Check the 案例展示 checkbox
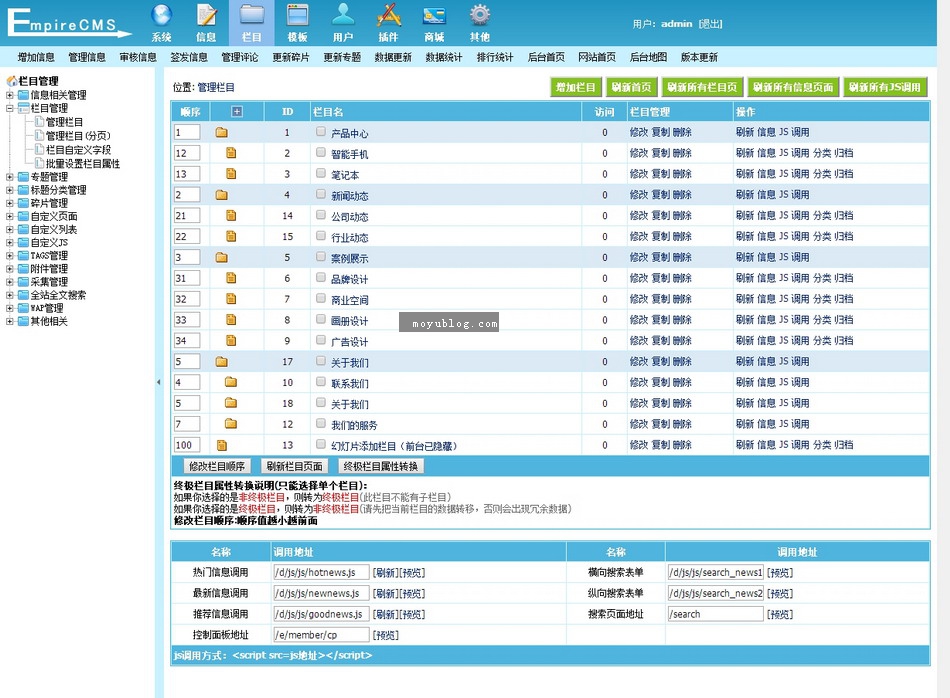 pyautogui.click(x=321, y=256)
